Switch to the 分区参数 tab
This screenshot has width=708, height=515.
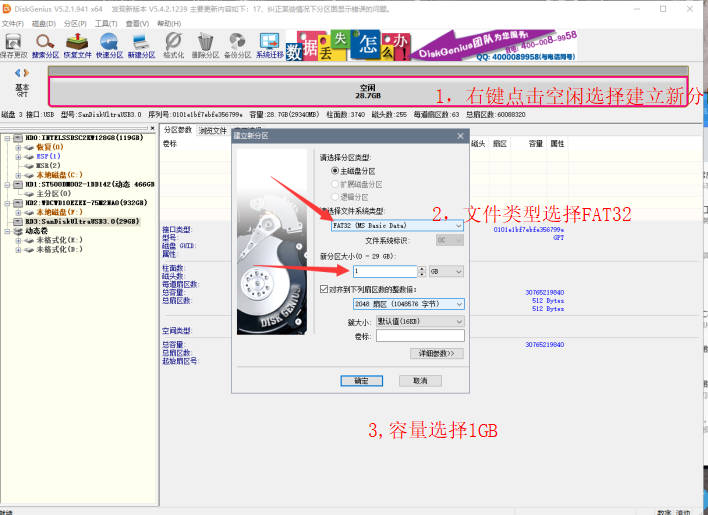pos(177,130)
